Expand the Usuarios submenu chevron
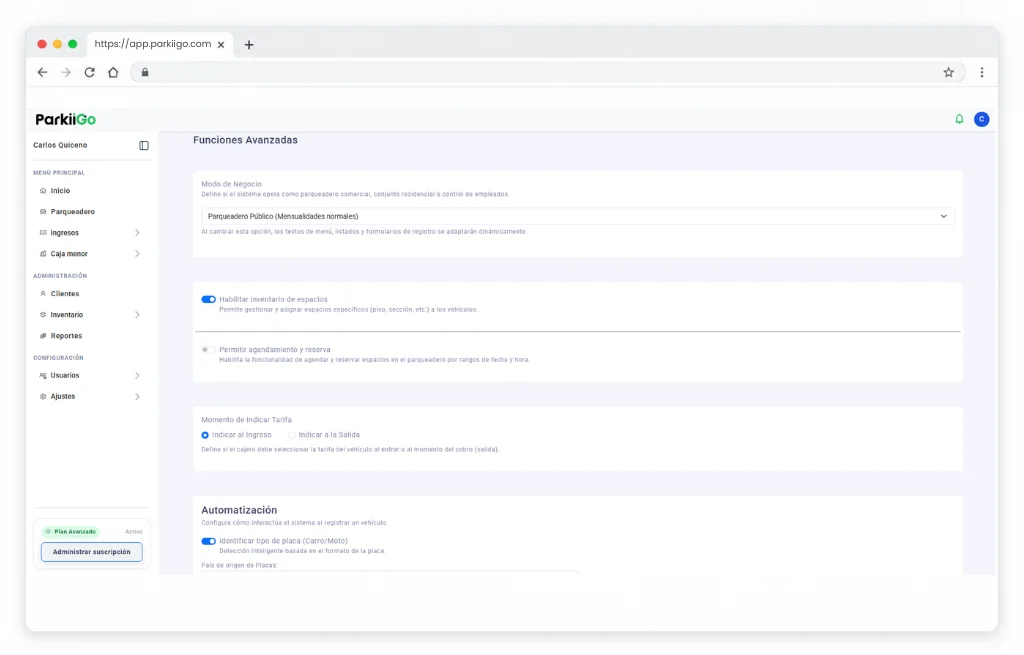 click(x=137, y=375)
